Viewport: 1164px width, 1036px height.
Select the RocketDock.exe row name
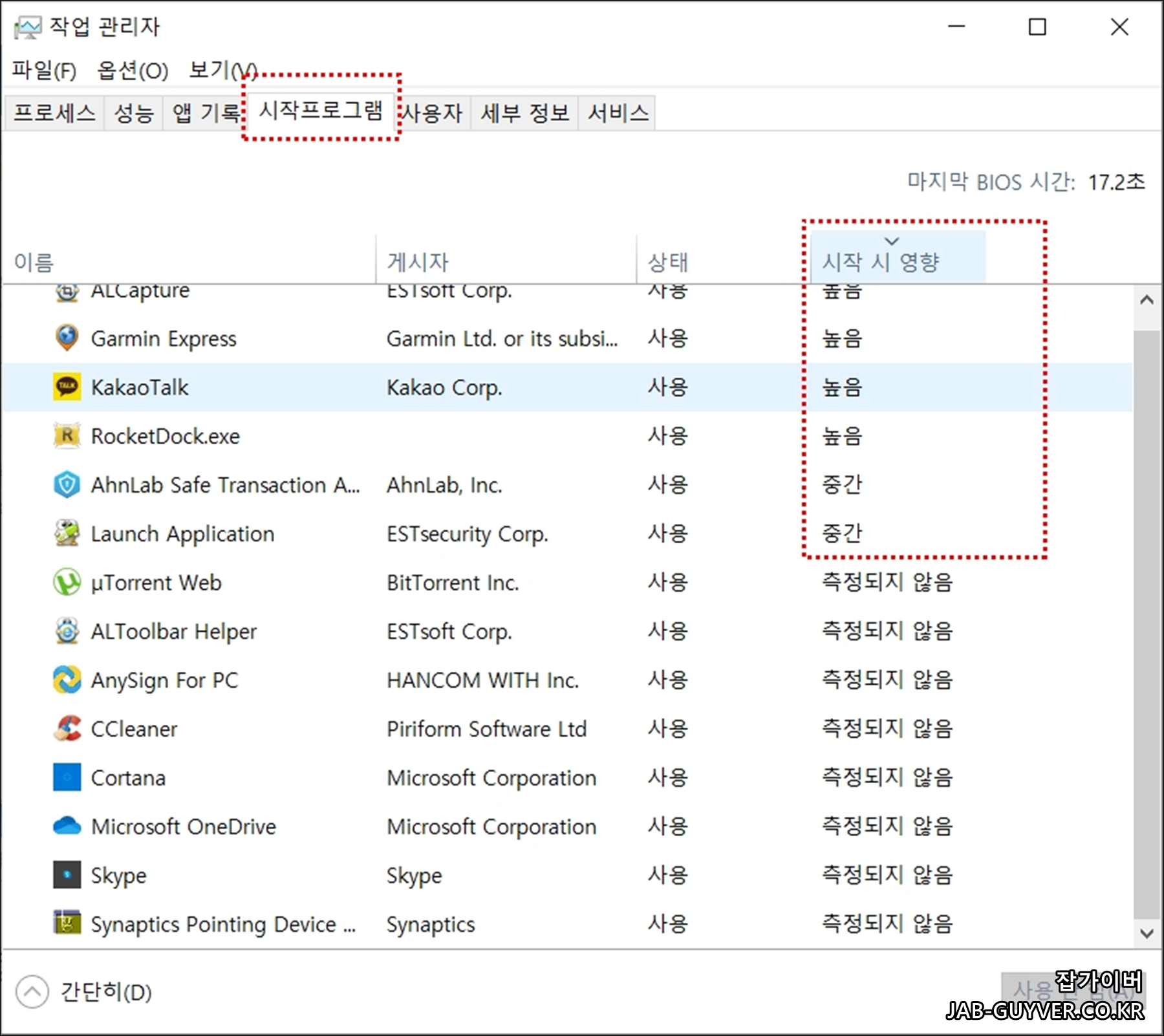[166, 436]
